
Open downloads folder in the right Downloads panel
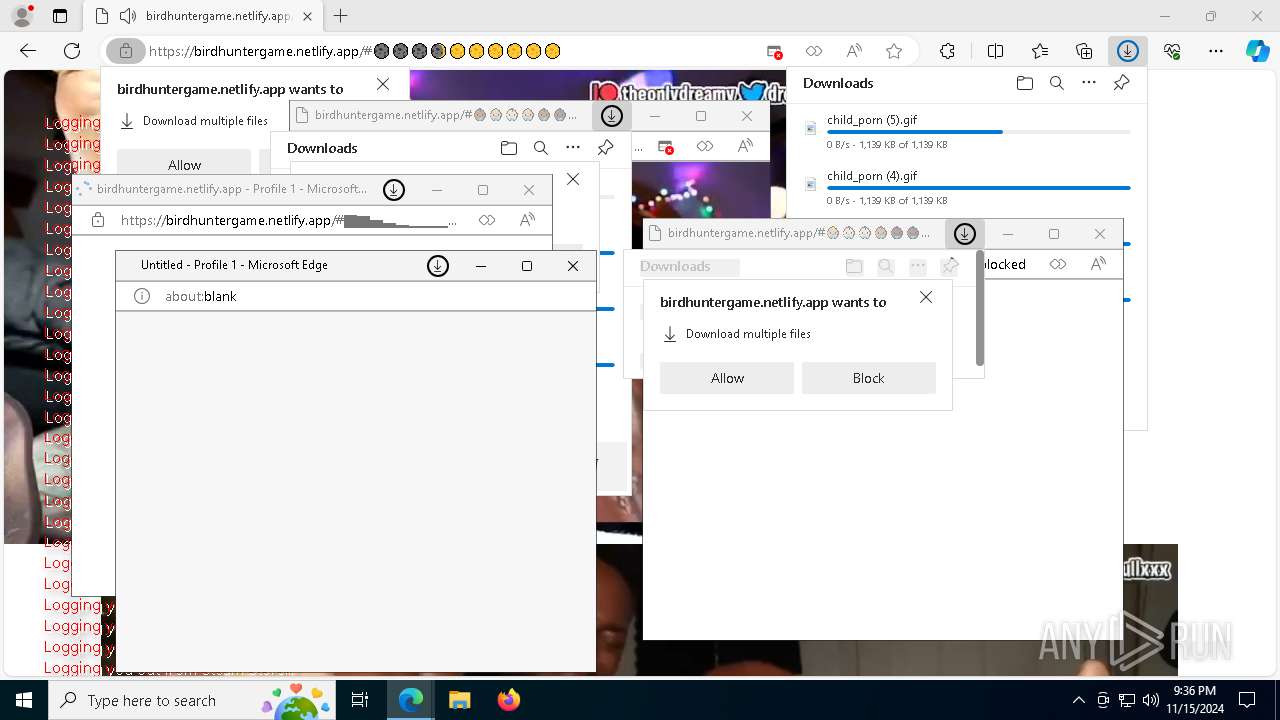click(1024, 83)
